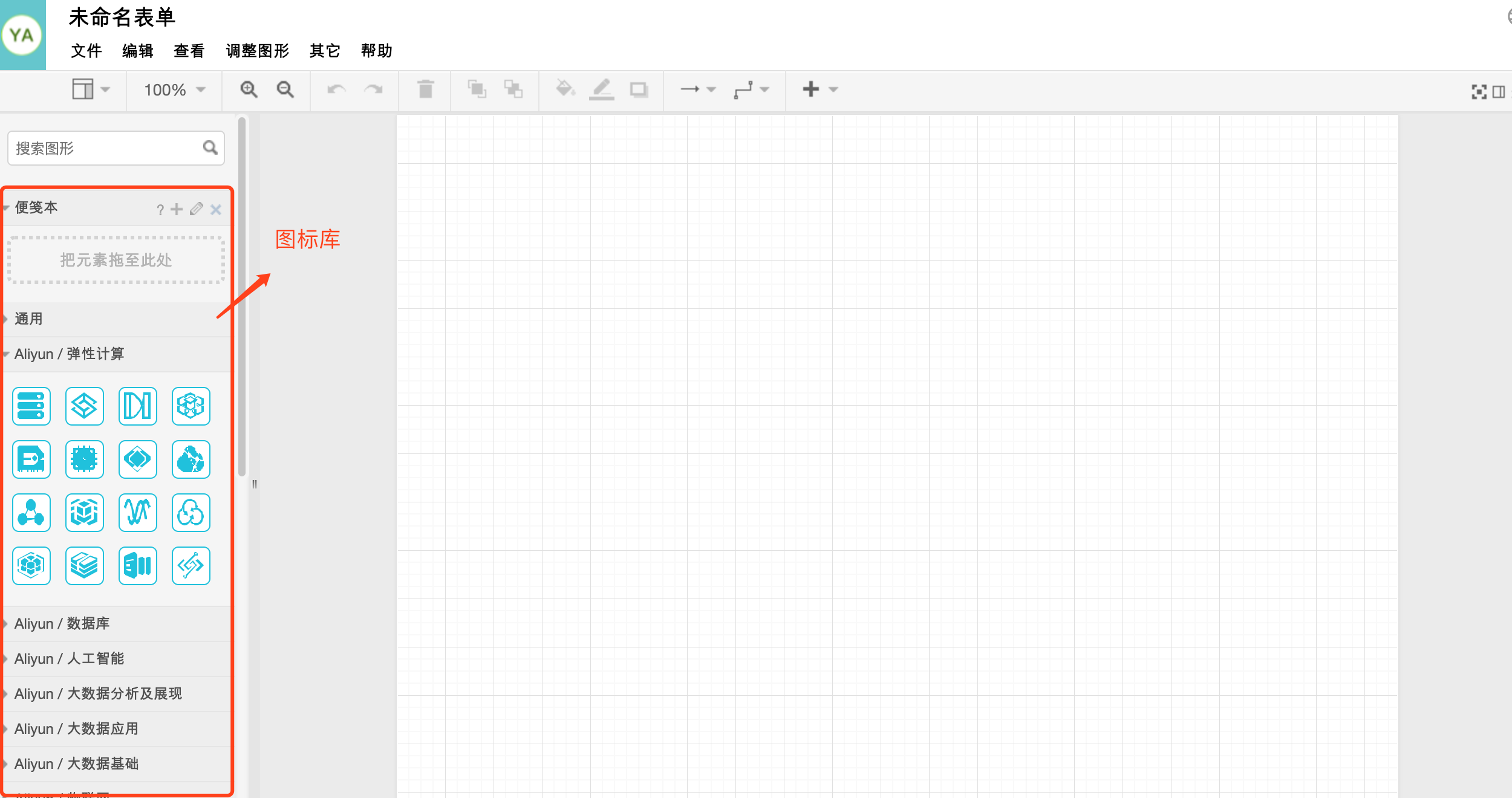Image resolution: width=1512 pixels, height=798 pixels.
Task: Click the scratchpad add plus icon
Action: point(177,209)
